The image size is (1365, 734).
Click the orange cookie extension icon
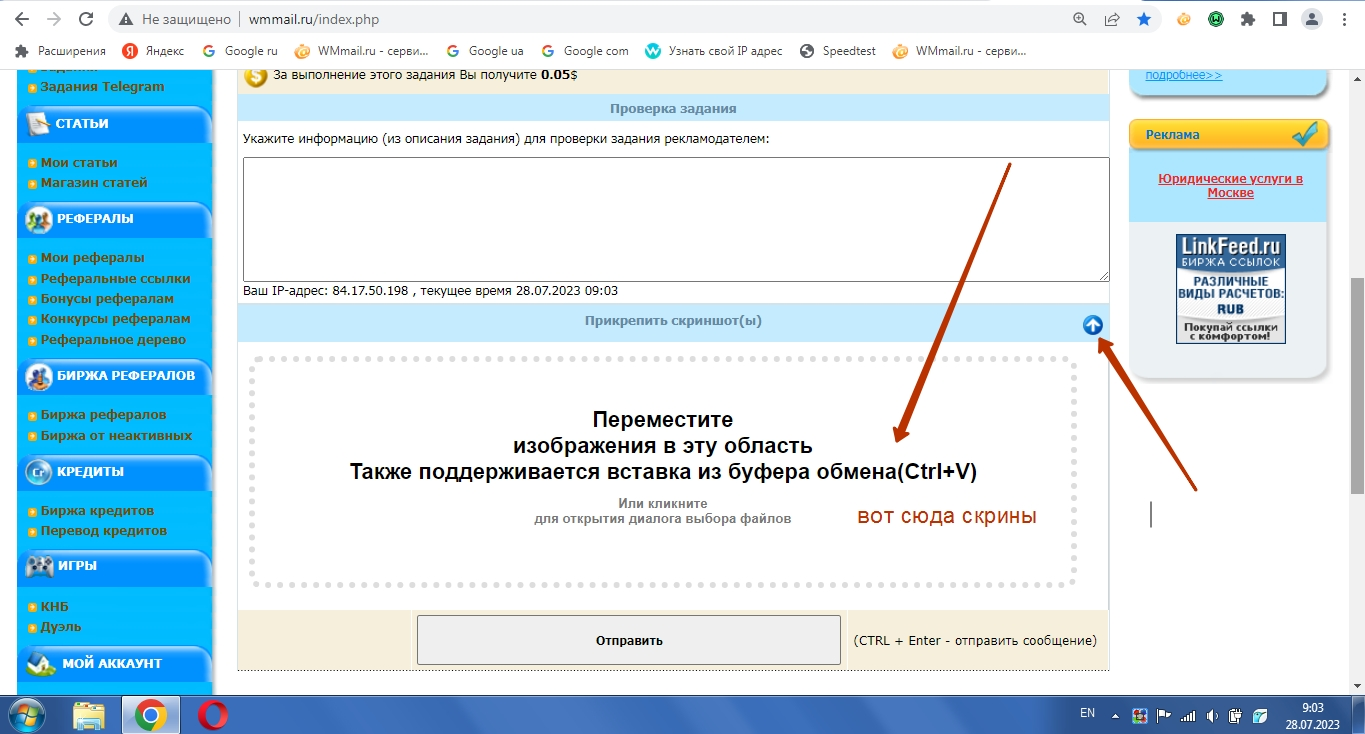coord(1183,19)
